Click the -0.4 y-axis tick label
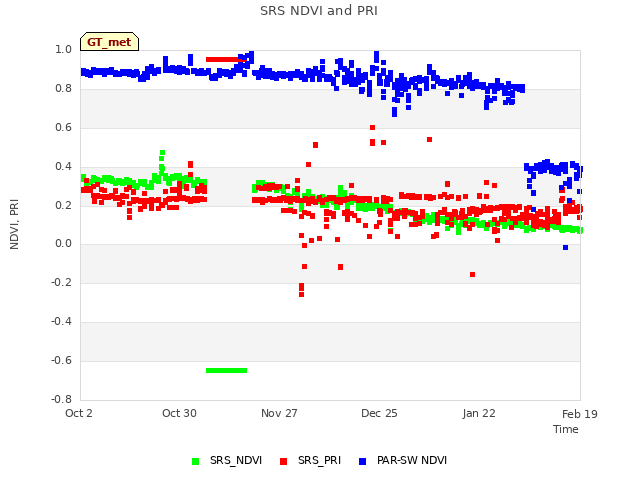Viewport: 640px width, 480px height. tap(61, 322)
